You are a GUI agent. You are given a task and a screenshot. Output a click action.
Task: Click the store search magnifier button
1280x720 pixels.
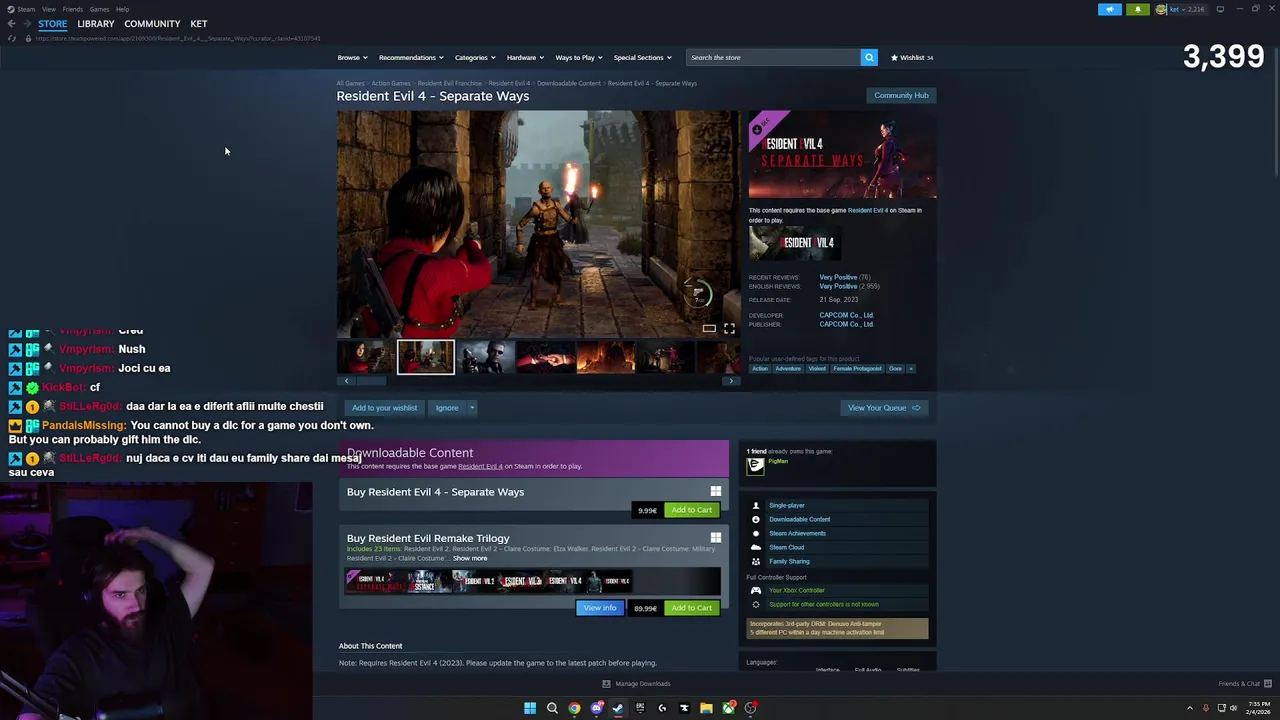[869, 57]
